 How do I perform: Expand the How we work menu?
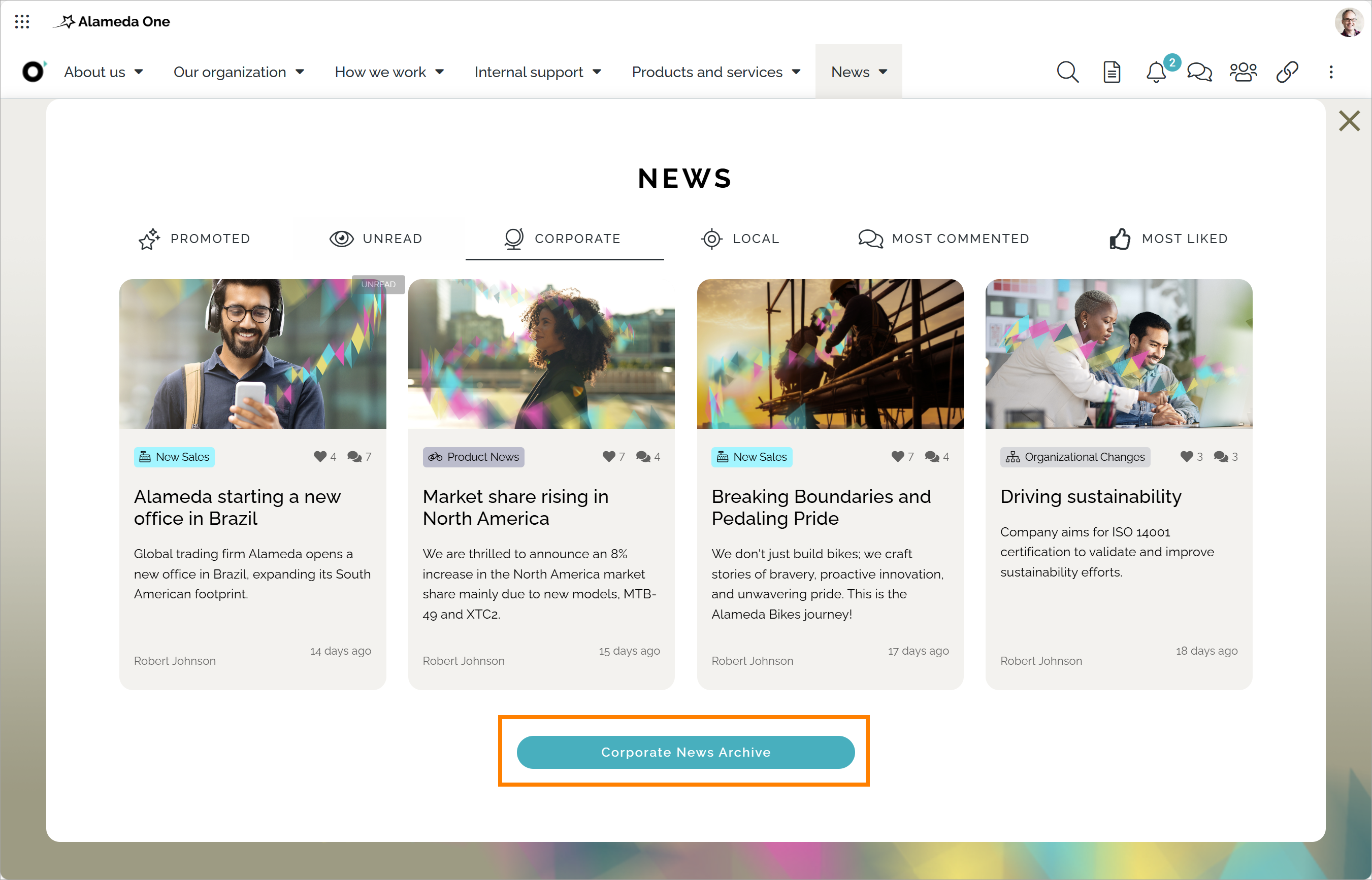click(x=389, y=72)
